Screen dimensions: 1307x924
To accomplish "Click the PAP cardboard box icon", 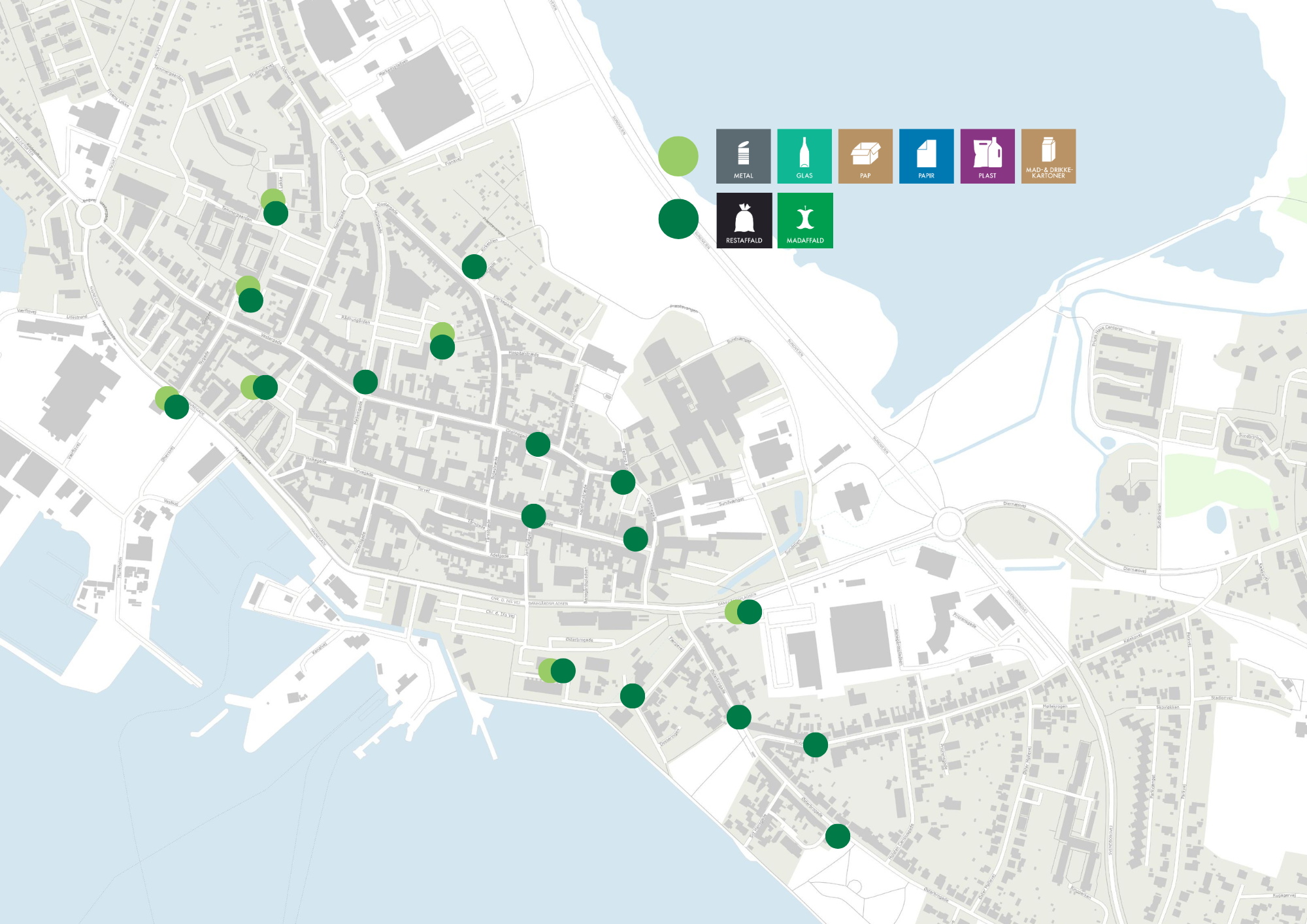I will point(865,156).
